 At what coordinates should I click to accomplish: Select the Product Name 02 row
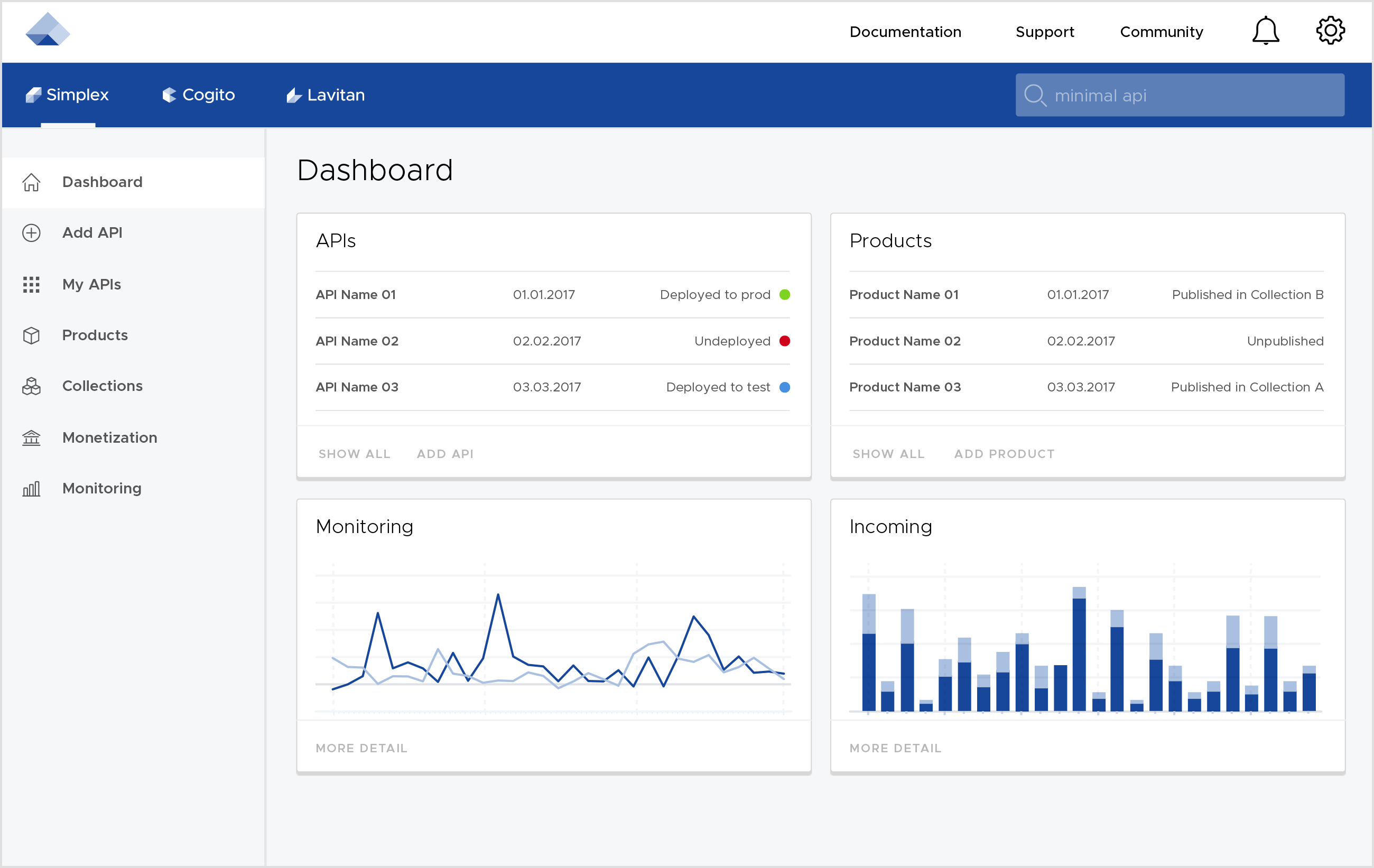click(1086, 341)
